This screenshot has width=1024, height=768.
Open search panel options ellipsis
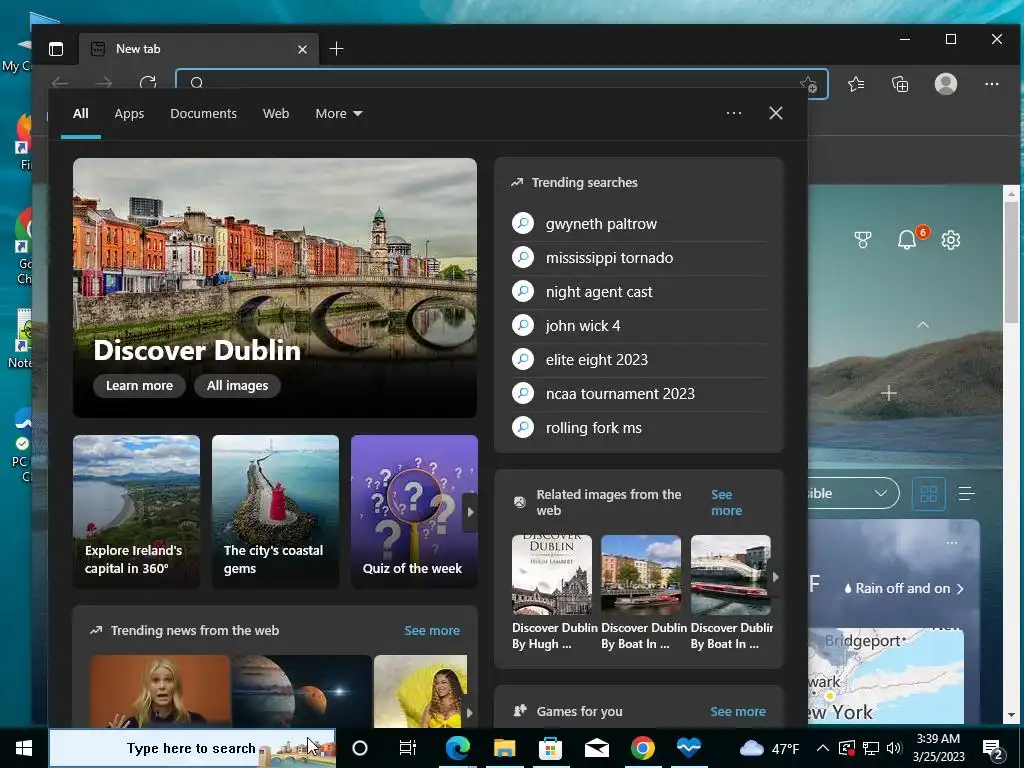click(x=734, y=113)
